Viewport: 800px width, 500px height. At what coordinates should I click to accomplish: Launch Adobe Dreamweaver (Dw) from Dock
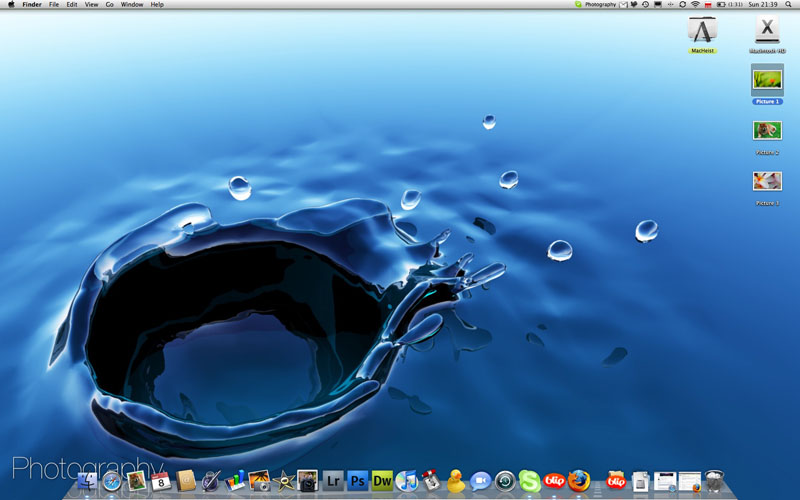382,481
